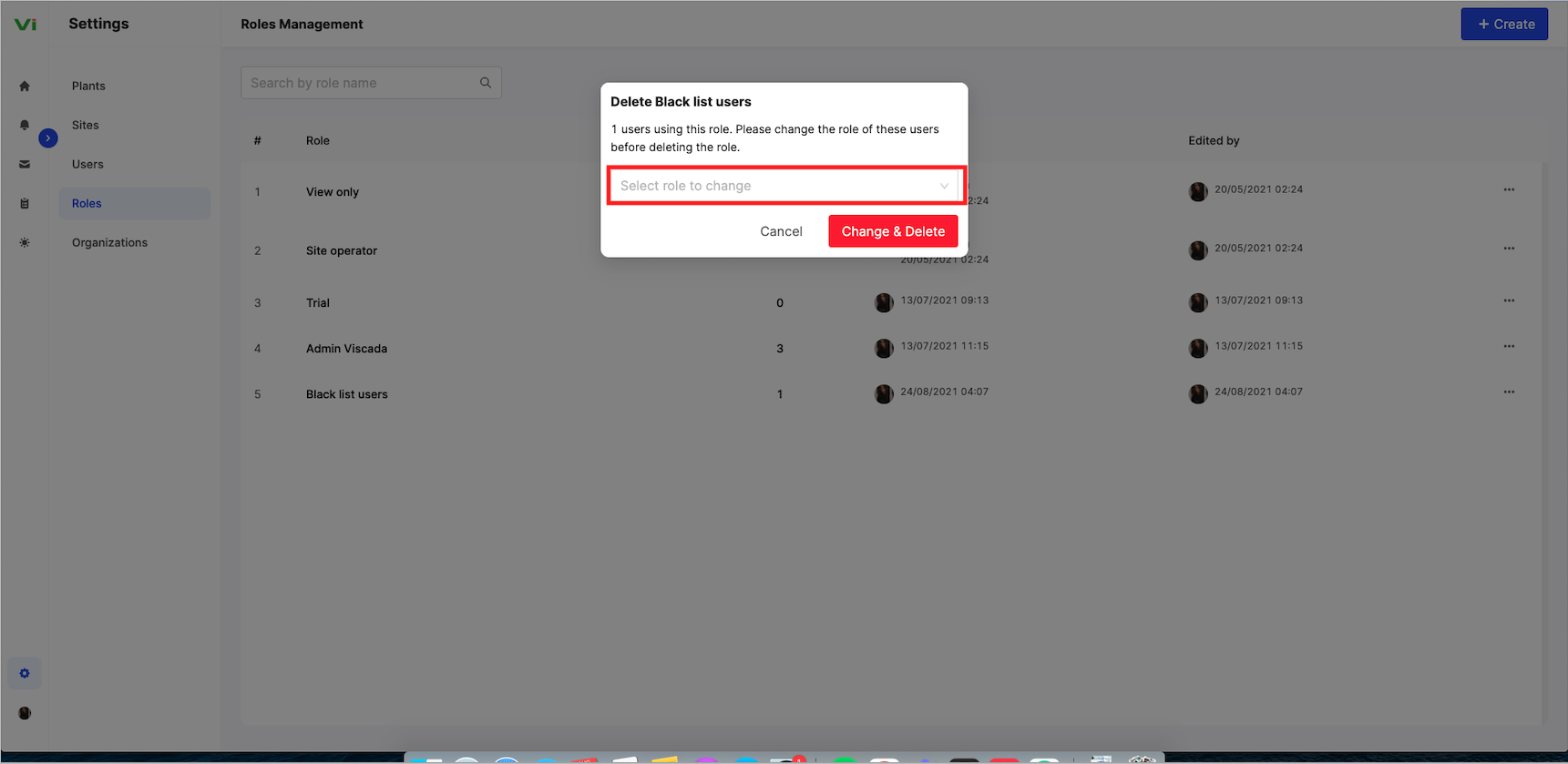Open the Organizations settings section
This screenshot has height=764, width=1568.
[109, 242]
